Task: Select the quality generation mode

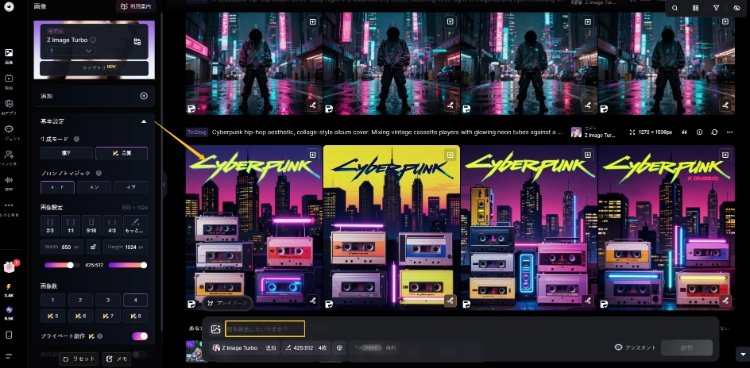Action: [x=121, y=154]
